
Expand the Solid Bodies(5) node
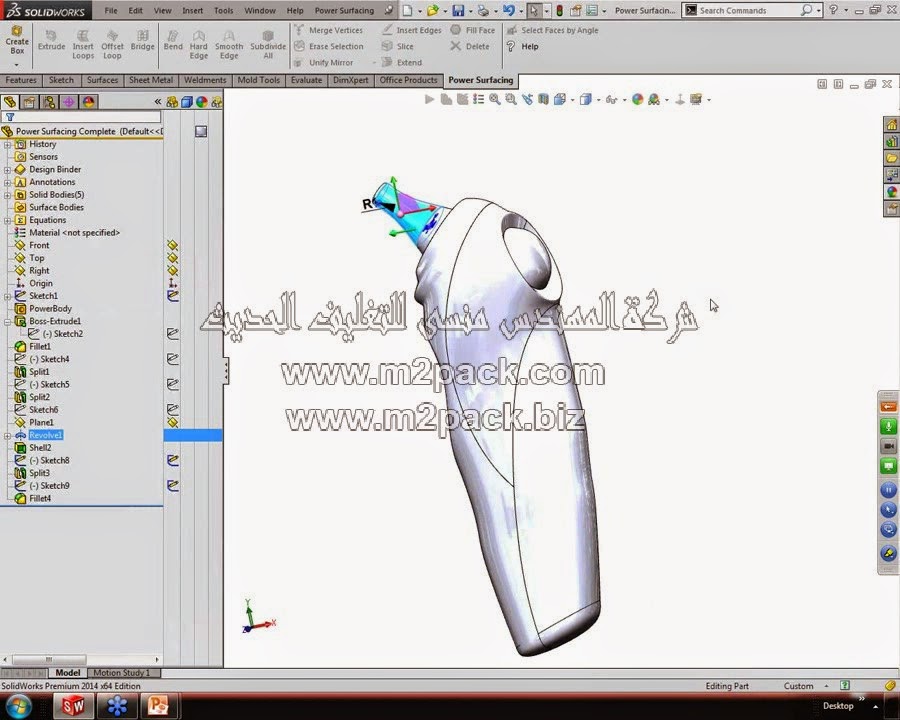[x=7, y=195]
